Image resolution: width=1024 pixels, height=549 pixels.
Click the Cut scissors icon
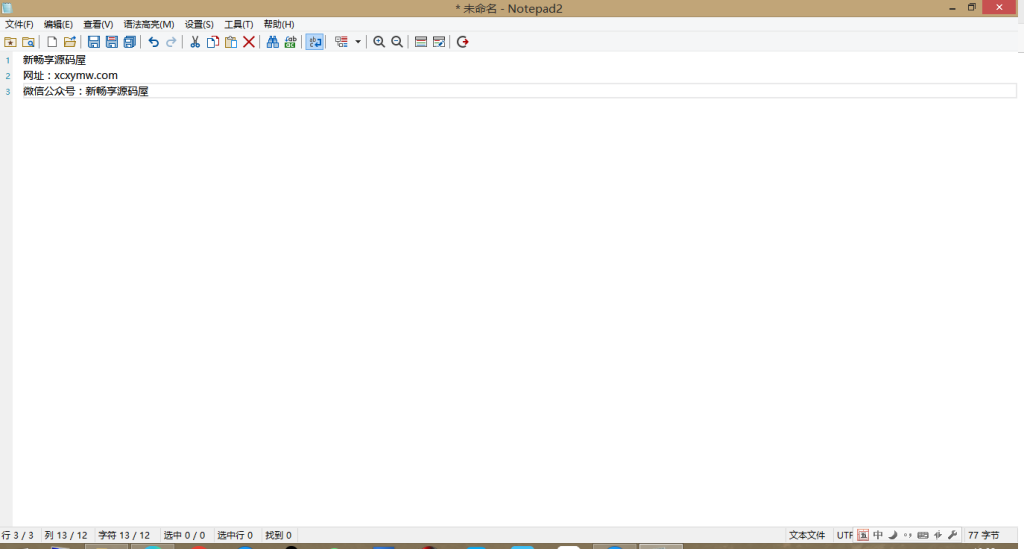tap(195, 42)
